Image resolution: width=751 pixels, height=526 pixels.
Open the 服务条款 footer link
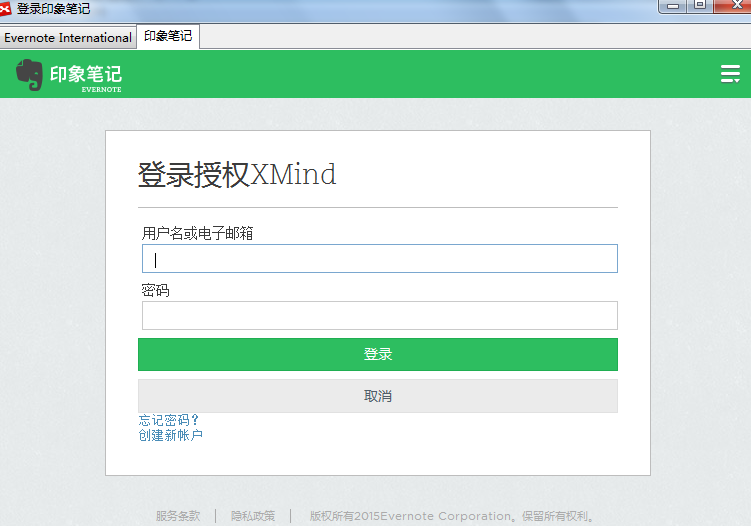178,516
